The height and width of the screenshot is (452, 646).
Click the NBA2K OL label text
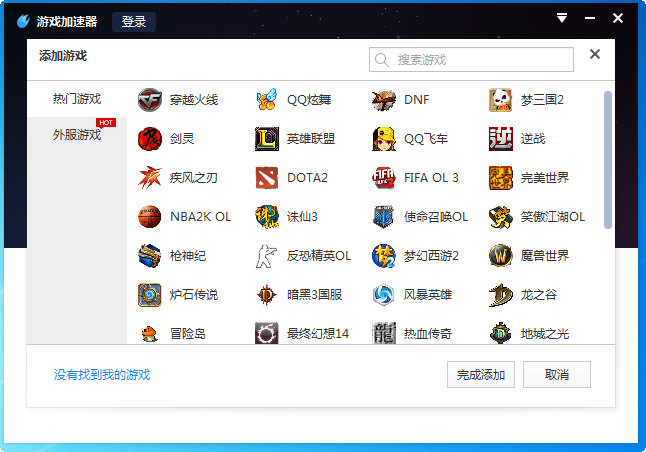point(201,217)
